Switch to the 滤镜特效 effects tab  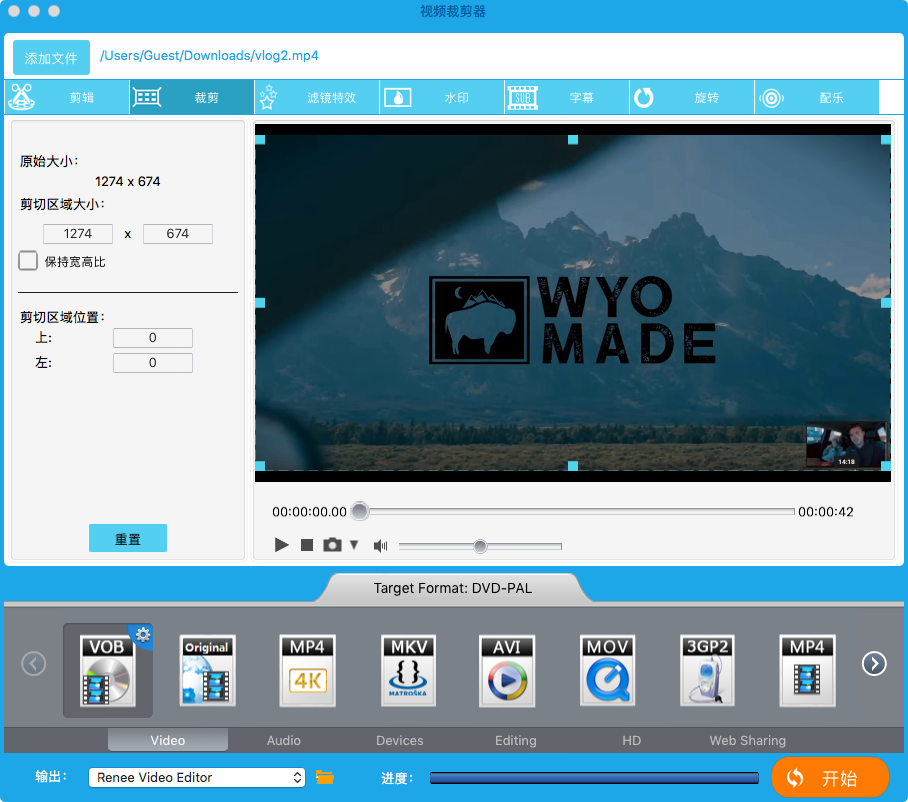tap(317, 97)
